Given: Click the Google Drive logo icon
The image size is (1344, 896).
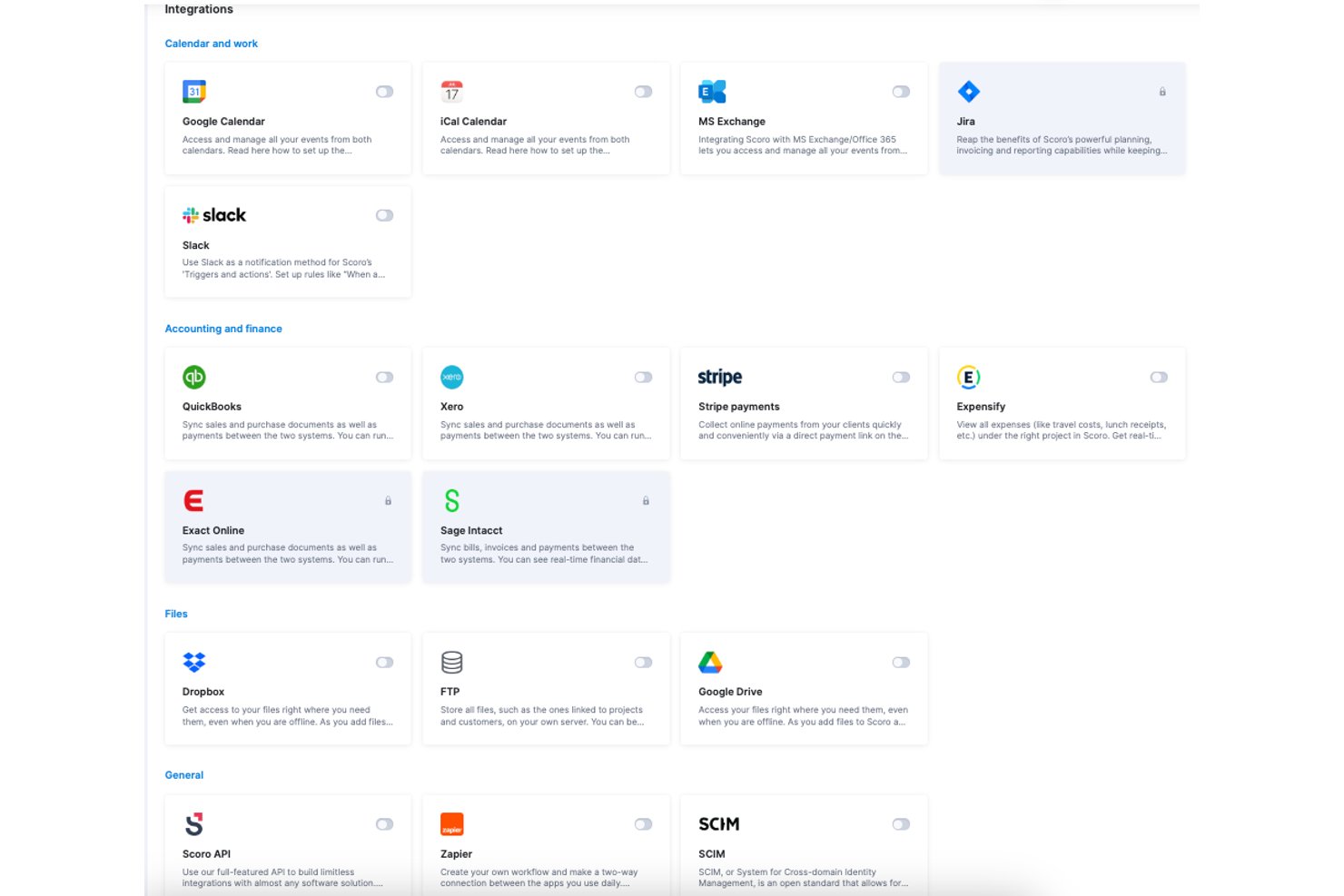Looking at the screenshot, I should coord(710,662).
